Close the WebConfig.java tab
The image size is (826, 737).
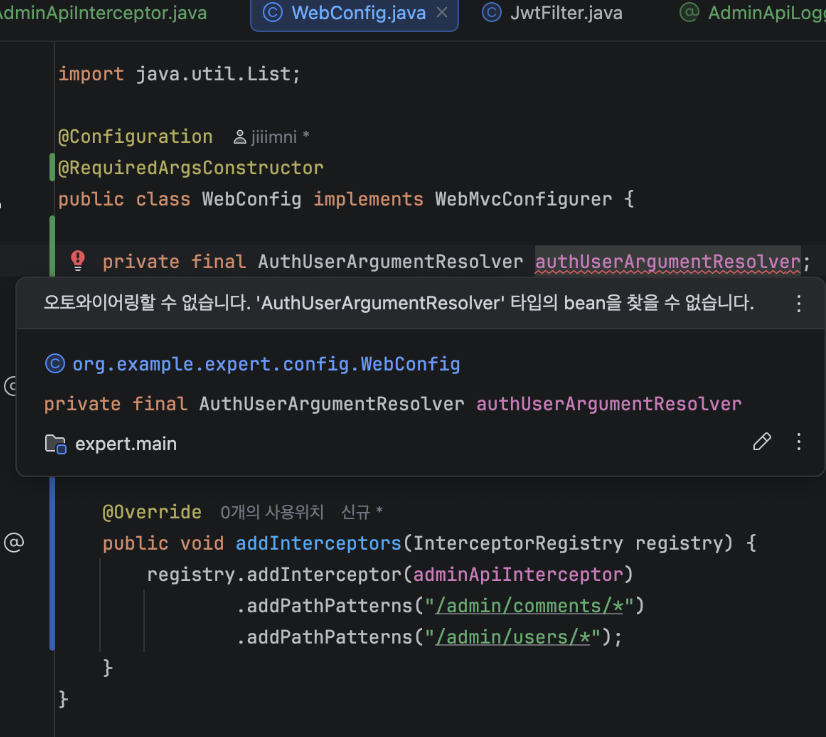[x=442, y=12]
